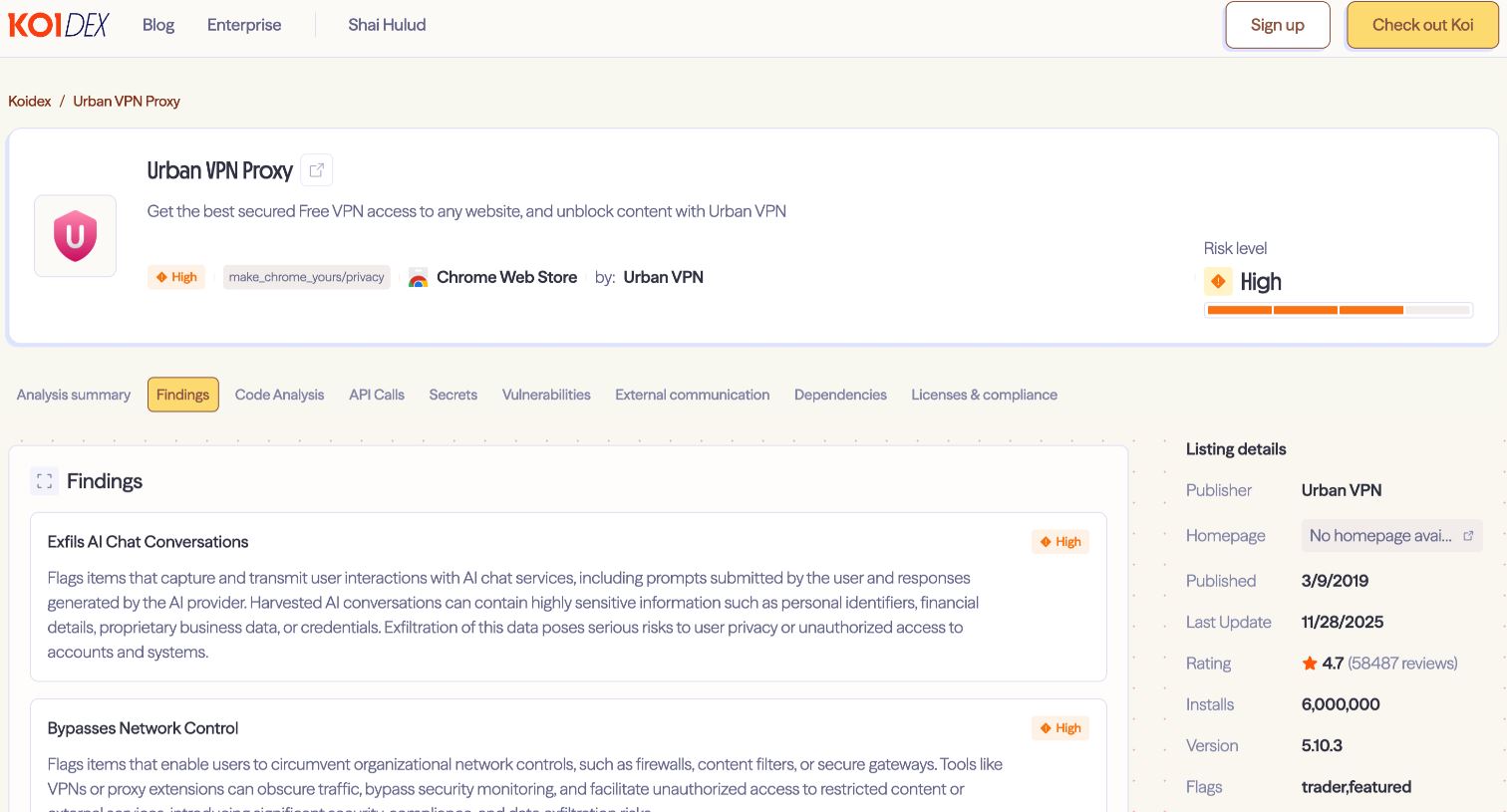The image size is (1507, 812).
Task: Click the Koidex logo
Action: pyautogui.click(x=59, y=25)
